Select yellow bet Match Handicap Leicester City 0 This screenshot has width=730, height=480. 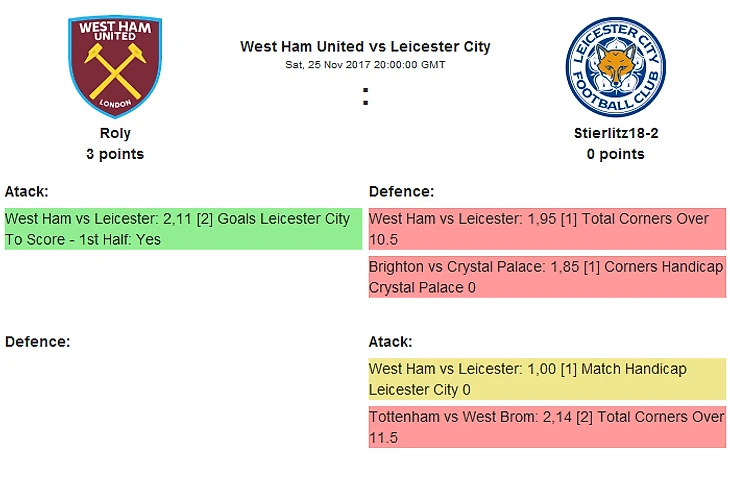click(547, 379)
